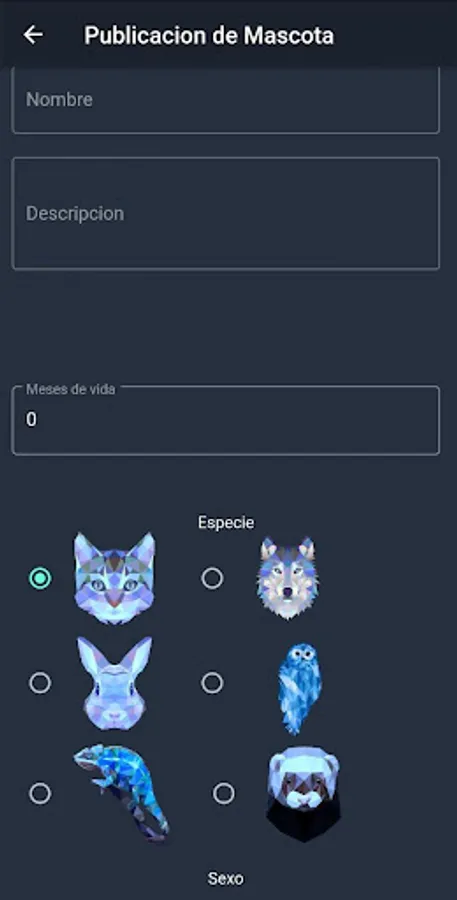Pick the owl species radio button
The image size is (457, 900).
tap(212, 683)
